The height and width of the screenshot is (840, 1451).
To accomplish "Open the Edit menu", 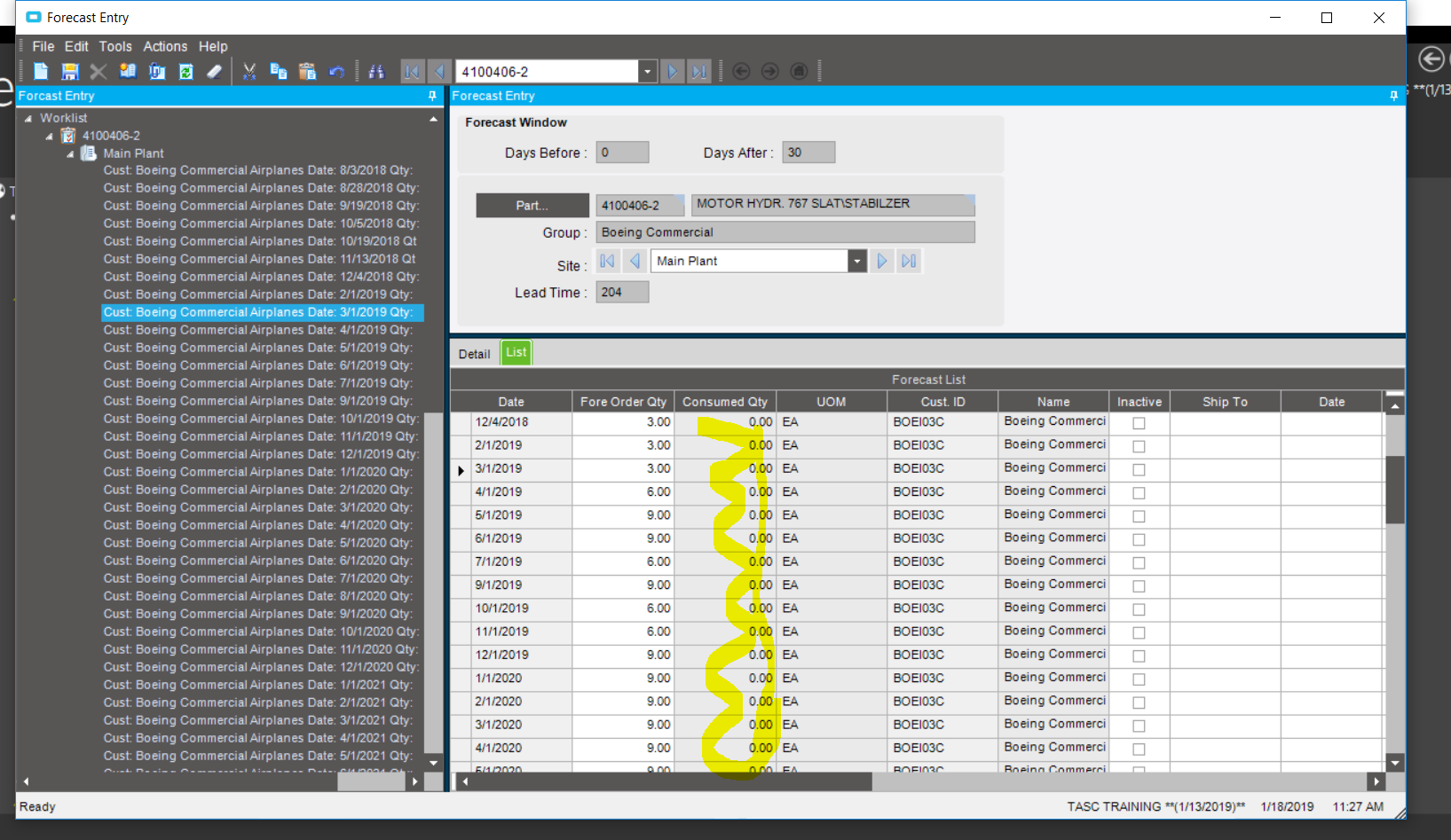I will click(76, 46).
